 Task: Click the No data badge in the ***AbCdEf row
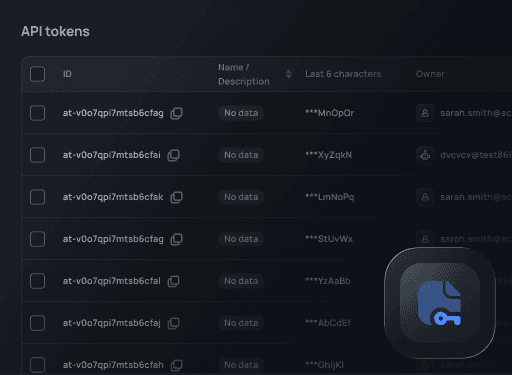point(241,323)
